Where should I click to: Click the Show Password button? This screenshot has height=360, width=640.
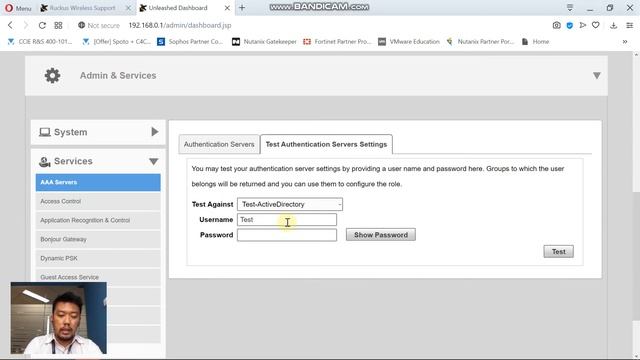coord(381,235)
